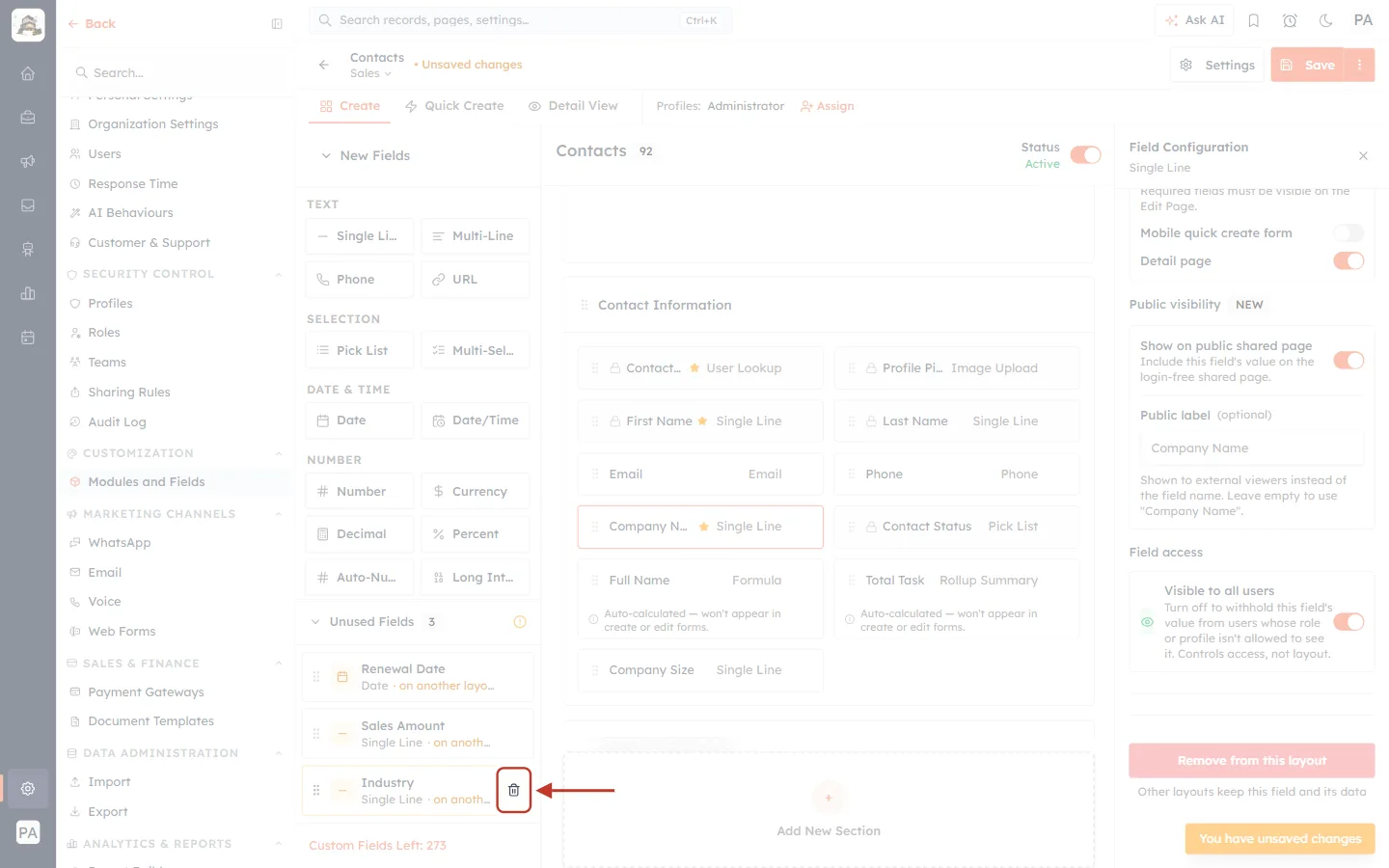The width and height of the screenshot is (1389, 868).
Task: Open the bar chart icon in left rail
Action: 28,293
